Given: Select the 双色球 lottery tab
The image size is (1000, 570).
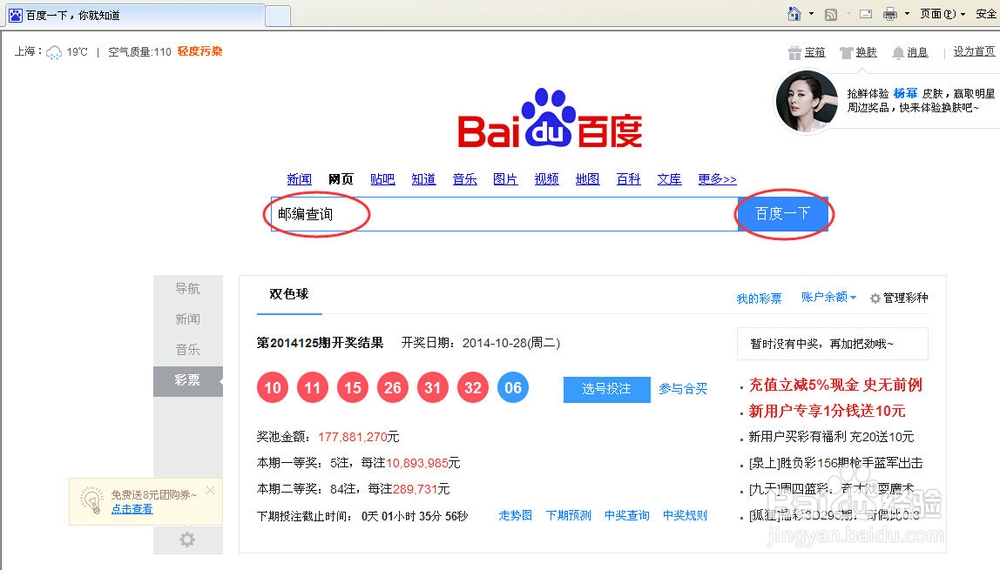Looking at the screenshot, I should (x=289, y=295).
